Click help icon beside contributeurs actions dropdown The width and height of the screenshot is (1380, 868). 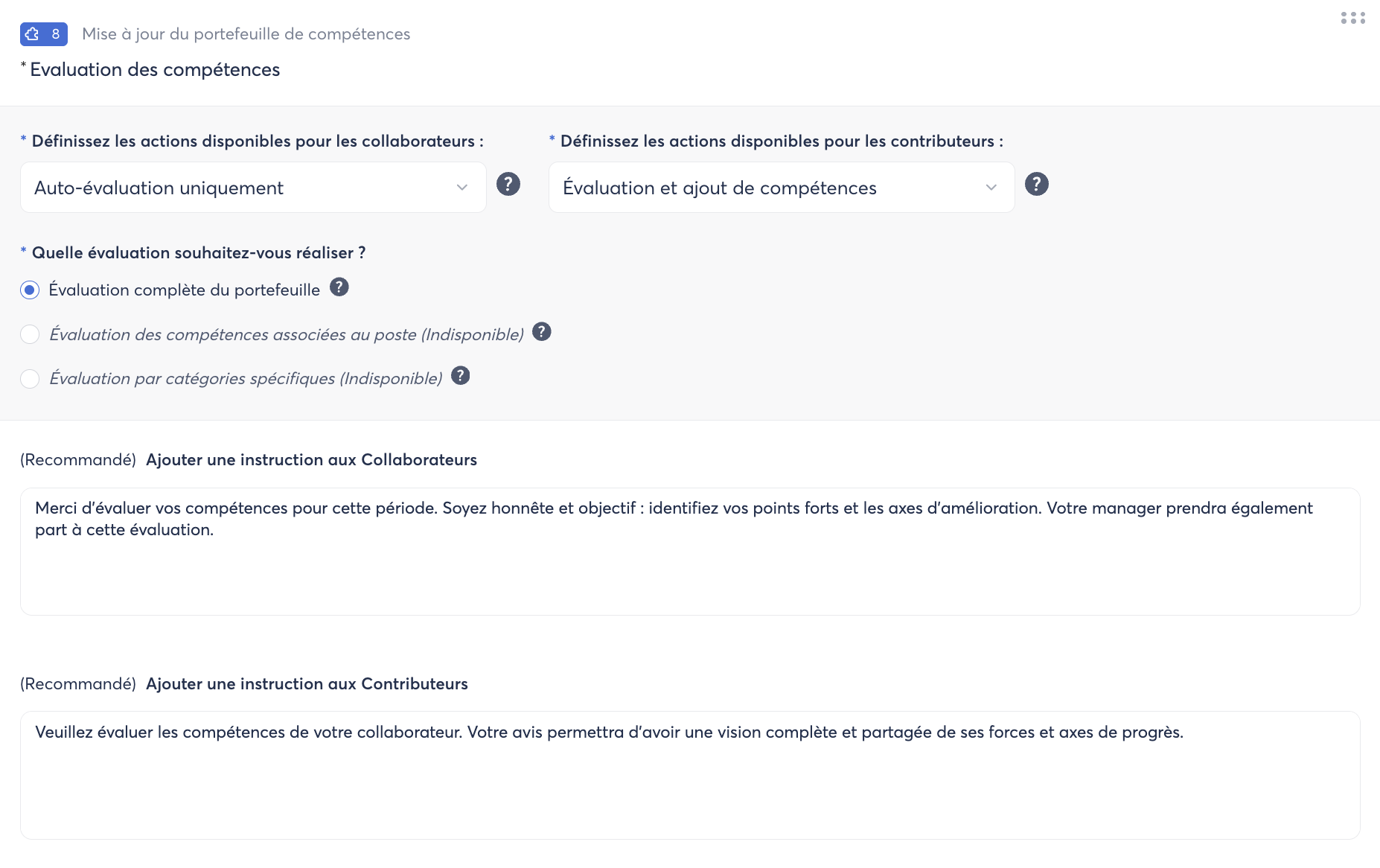1036,184
